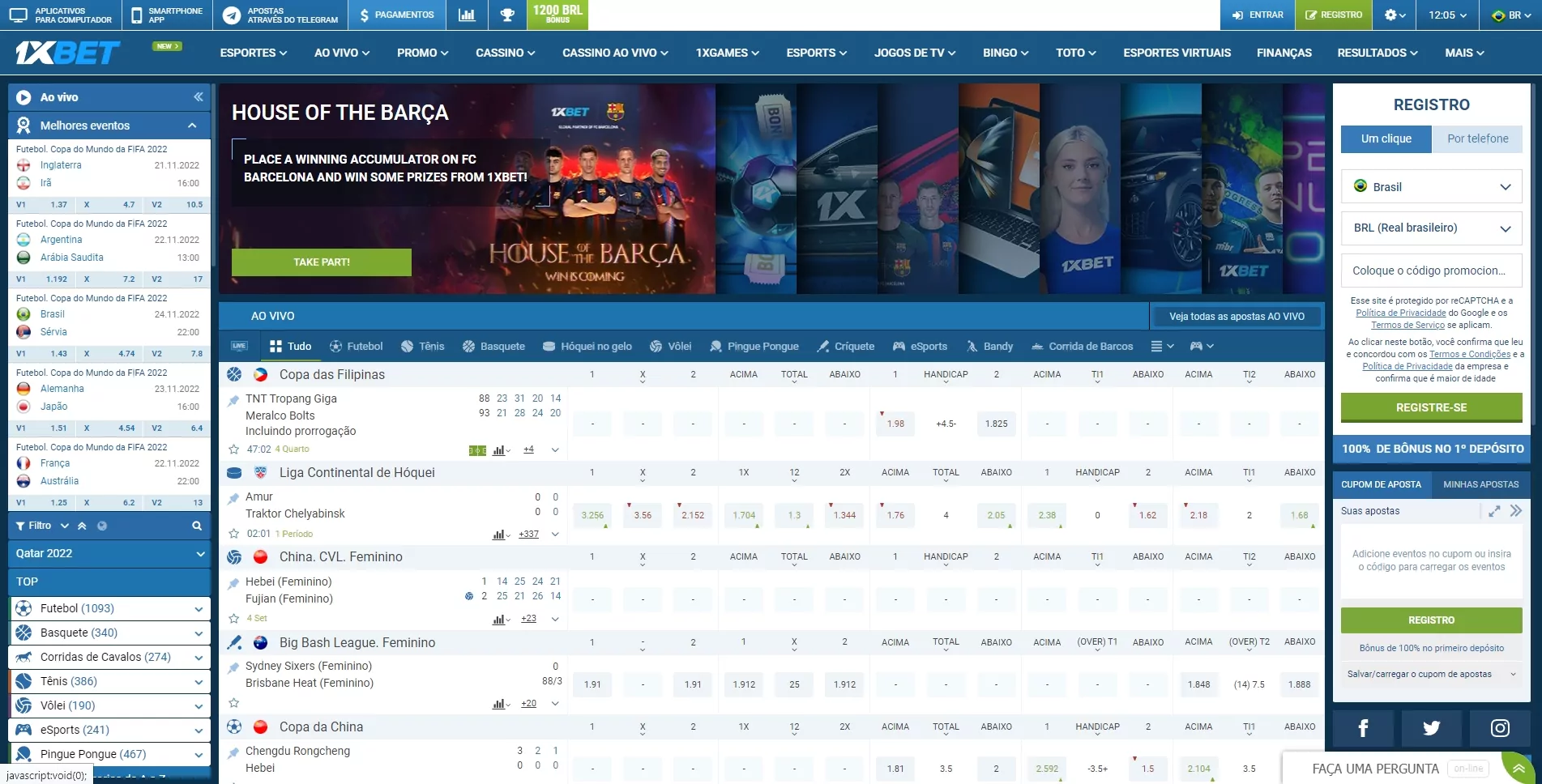Expand the Qatar 2022 section

109,553
